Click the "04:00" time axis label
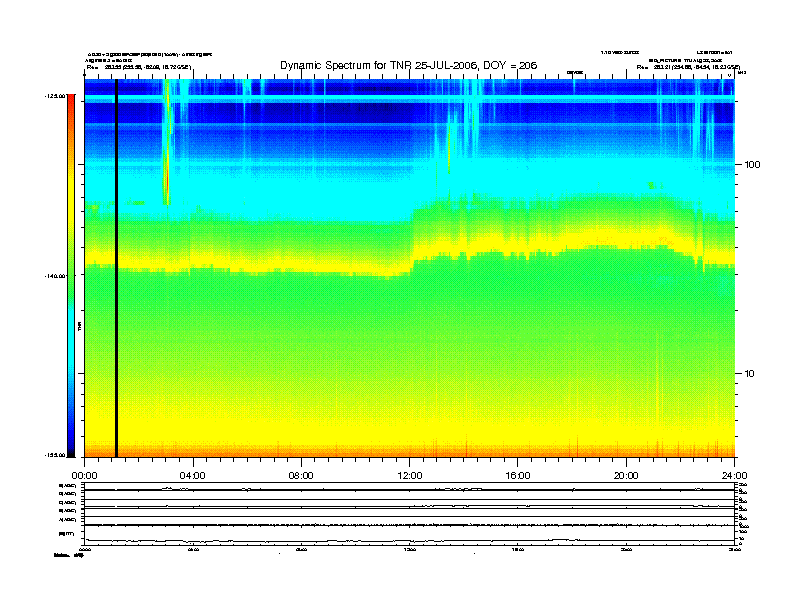Image resolution: width=792 pixels, height=612 pixels. (x=193, y=476)
